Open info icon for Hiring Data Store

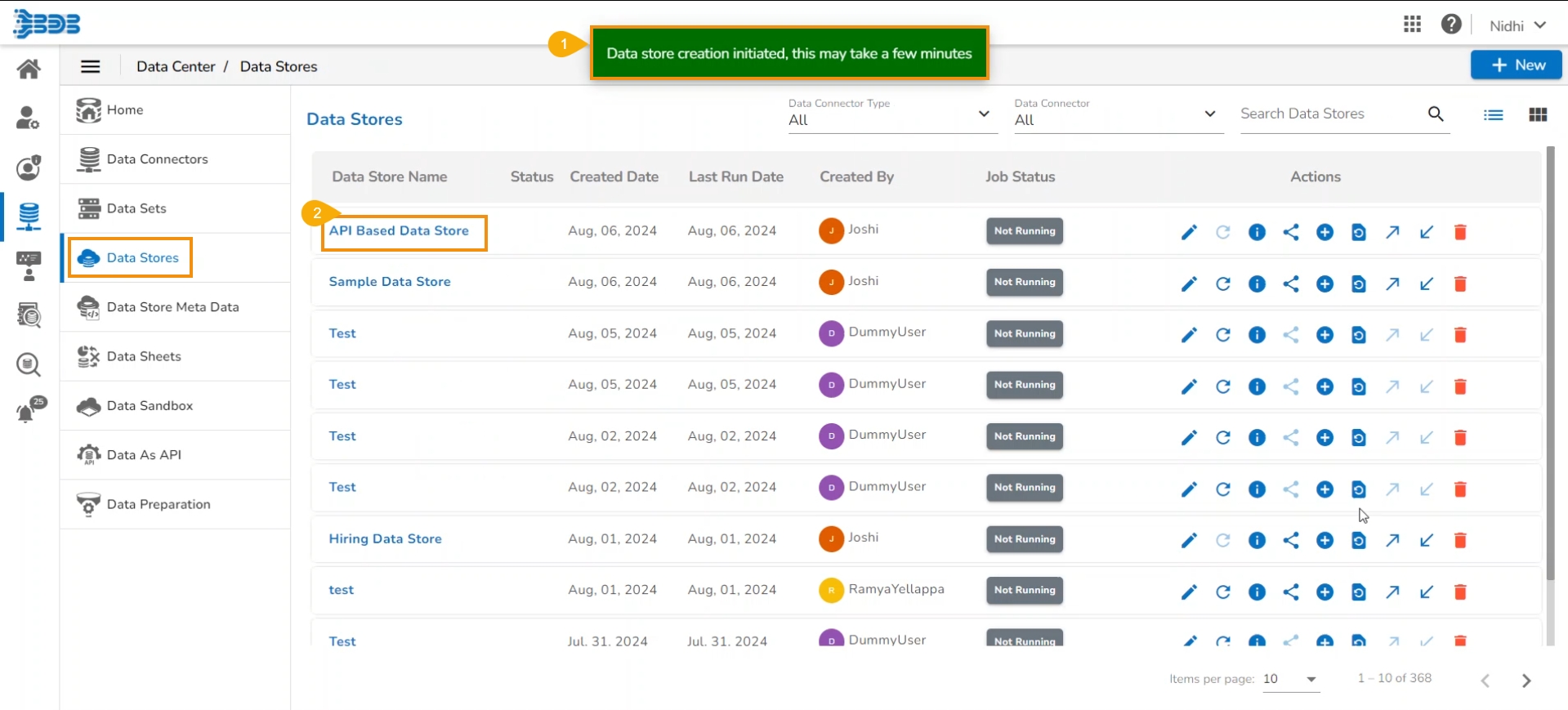coord(1257,540)
